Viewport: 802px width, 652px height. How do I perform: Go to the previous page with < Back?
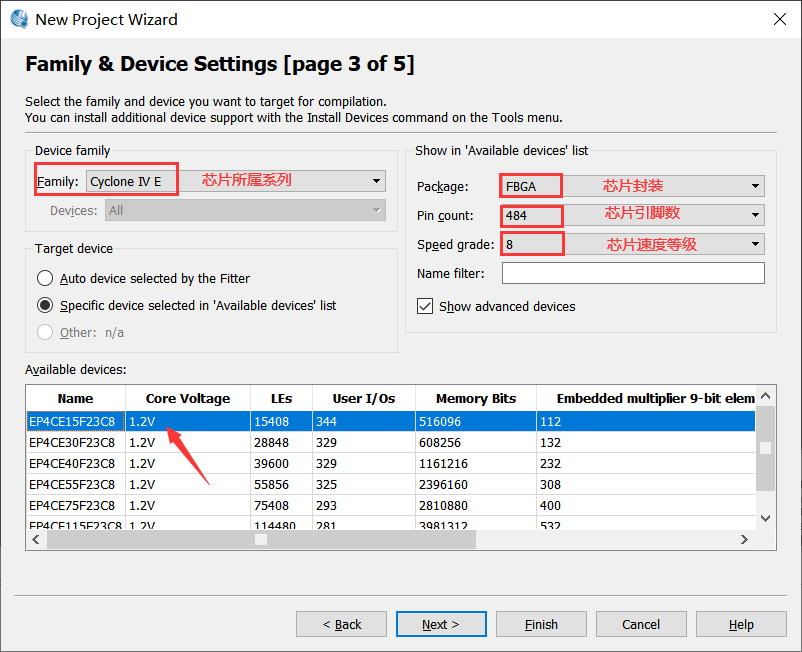pyautogui.click(x=341, y=624)
